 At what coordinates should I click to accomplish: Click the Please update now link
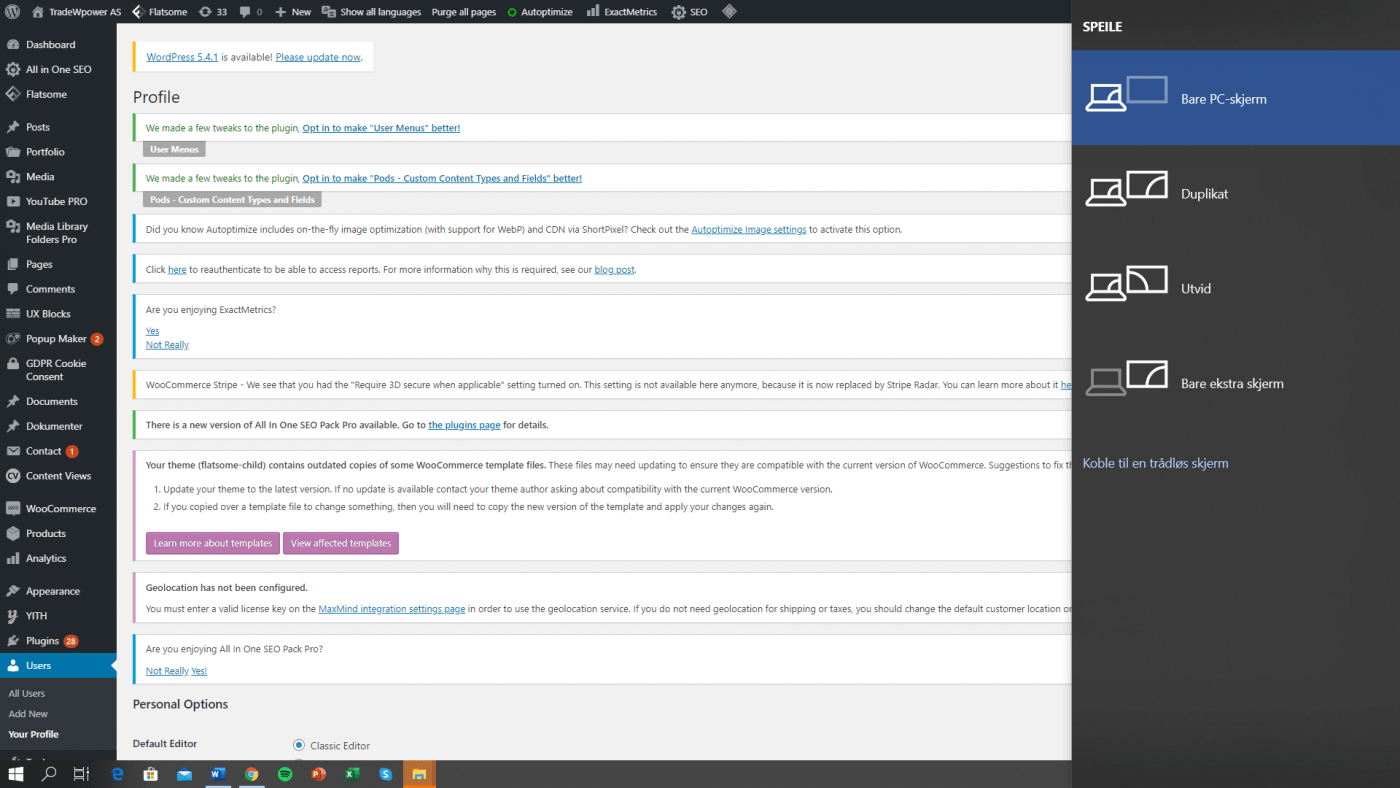[318, 57]
